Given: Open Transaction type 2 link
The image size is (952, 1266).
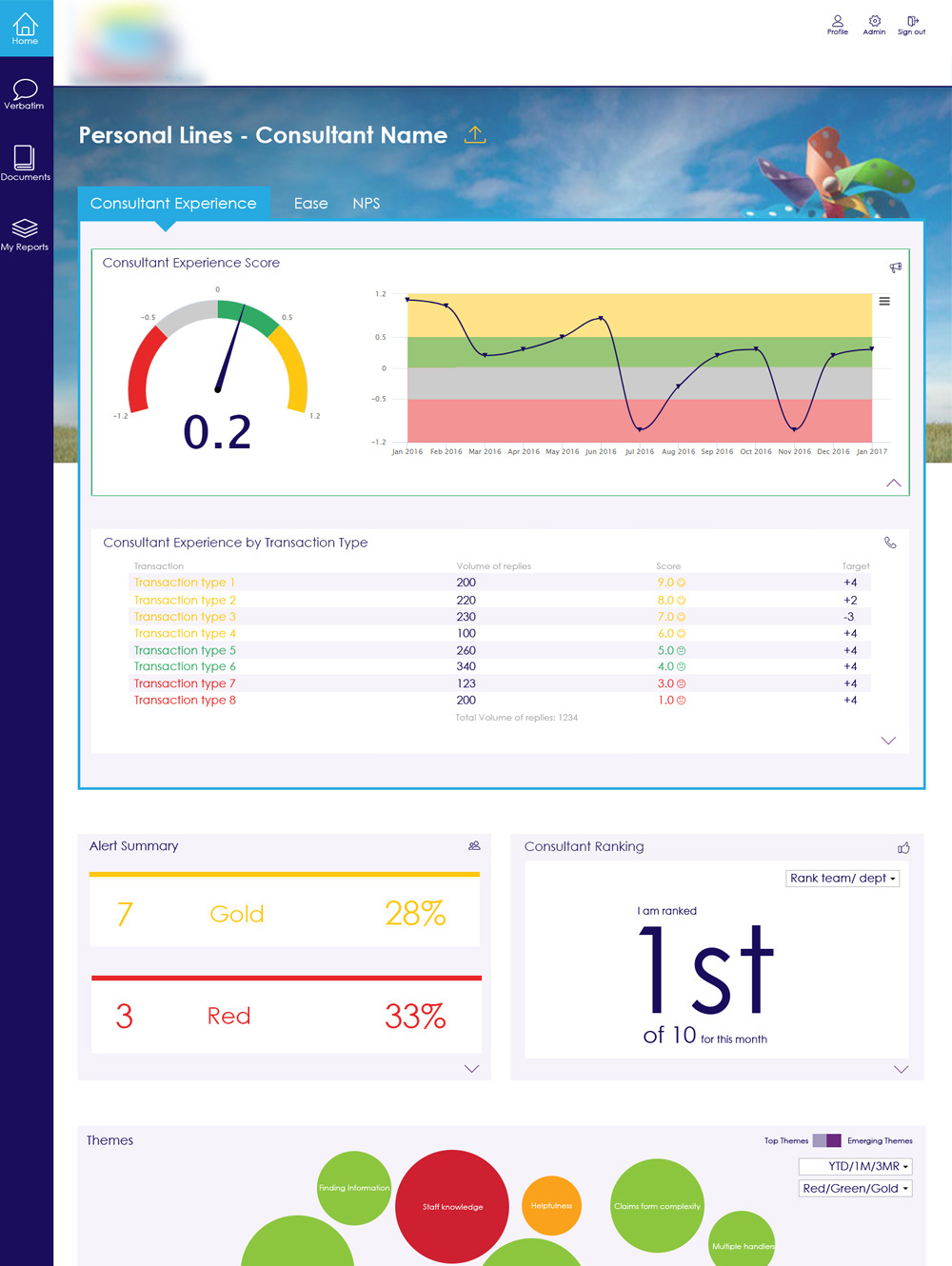Looking at the screenshot, I should [x=185, y=600].
